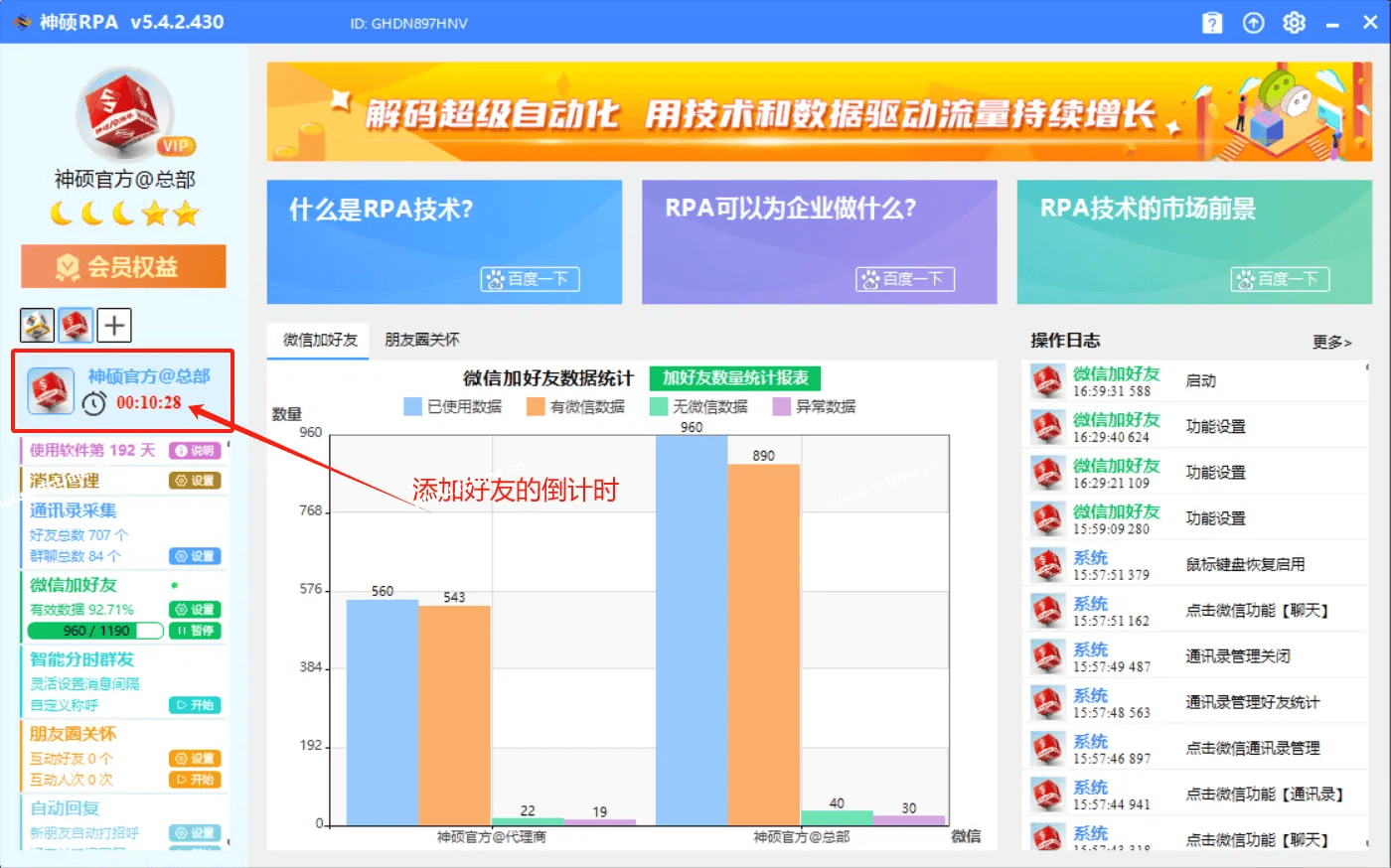
Task: Click the upload/update arrow icon in title bar
Action: click(1254, 23)
